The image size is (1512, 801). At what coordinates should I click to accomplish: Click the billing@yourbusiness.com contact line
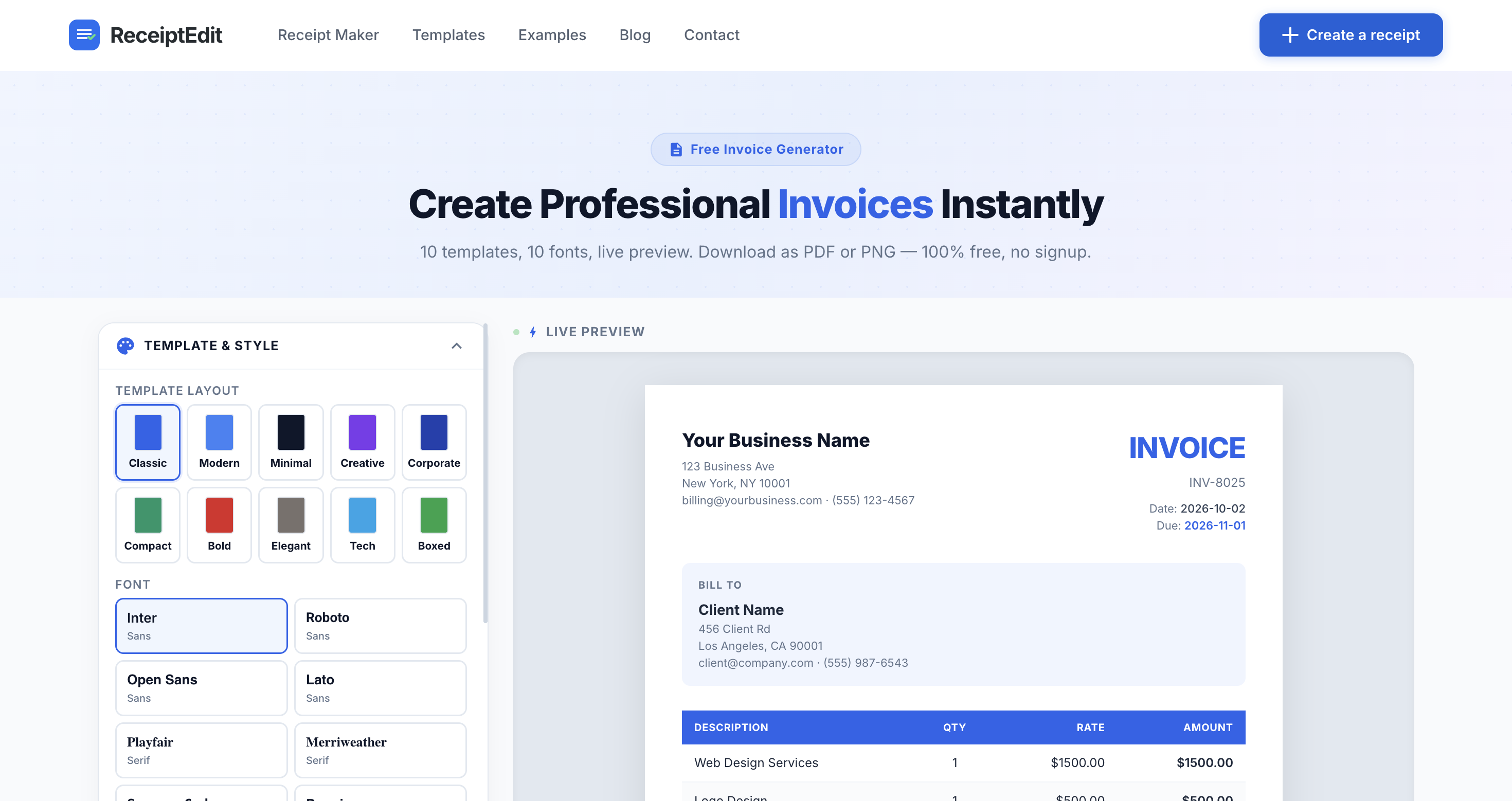coord(798,500)
